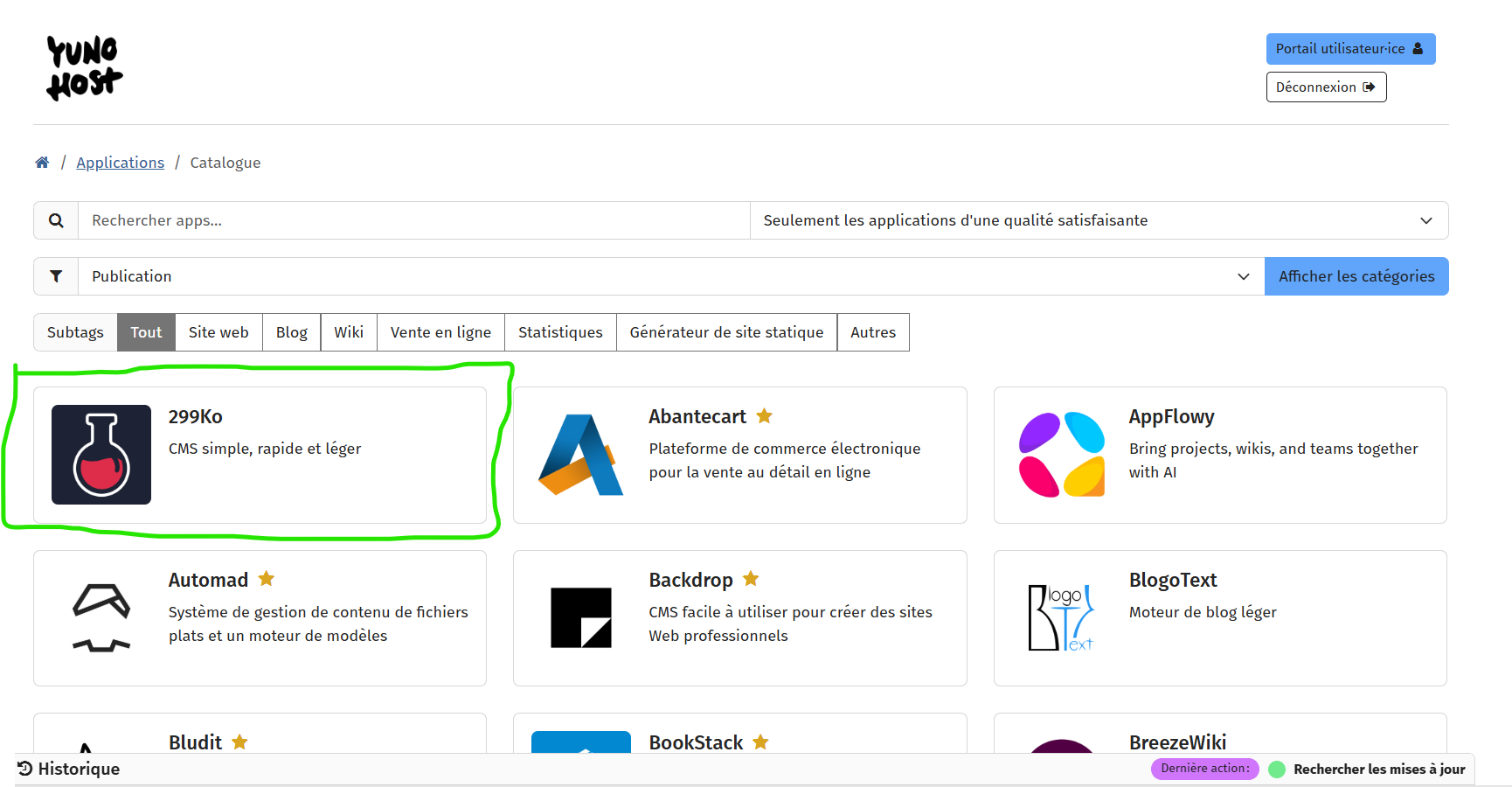This screenshot has width=1512, height=787.
Task: Click the green status dot
Action: (x=1277, y=770)
